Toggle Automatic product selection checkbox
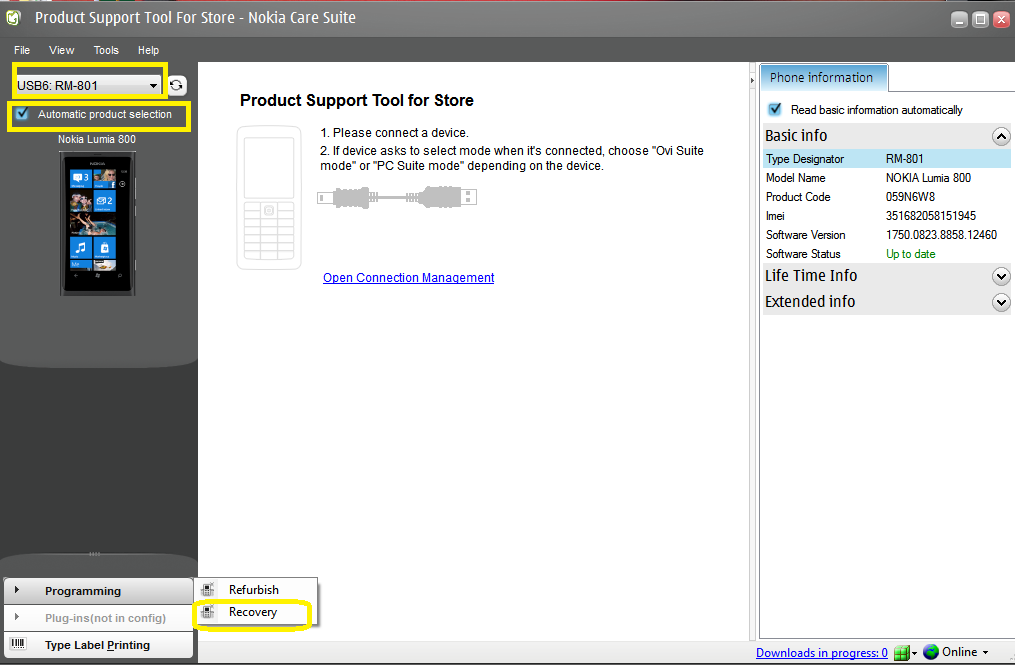This screenshot has width=1015, height=665. coord(23,114)
